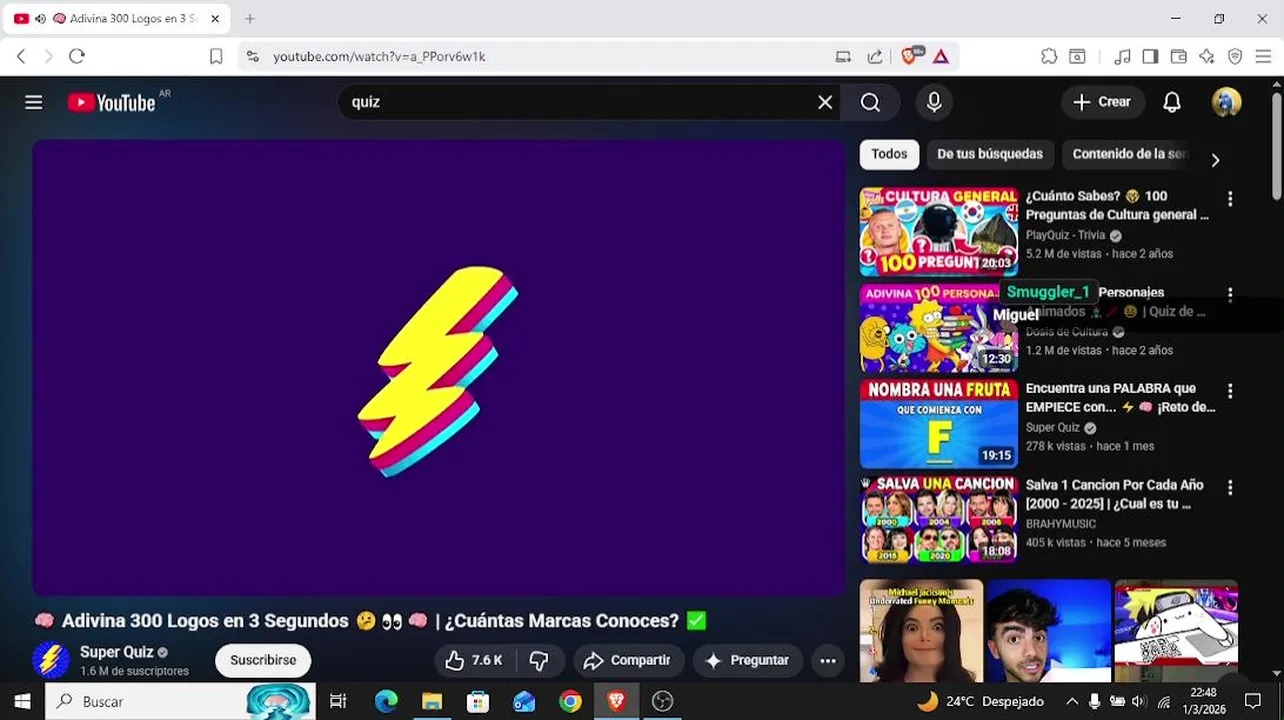1284x720 pixels.
Task: Click the magnifier search button
Action: pos(870,102)
